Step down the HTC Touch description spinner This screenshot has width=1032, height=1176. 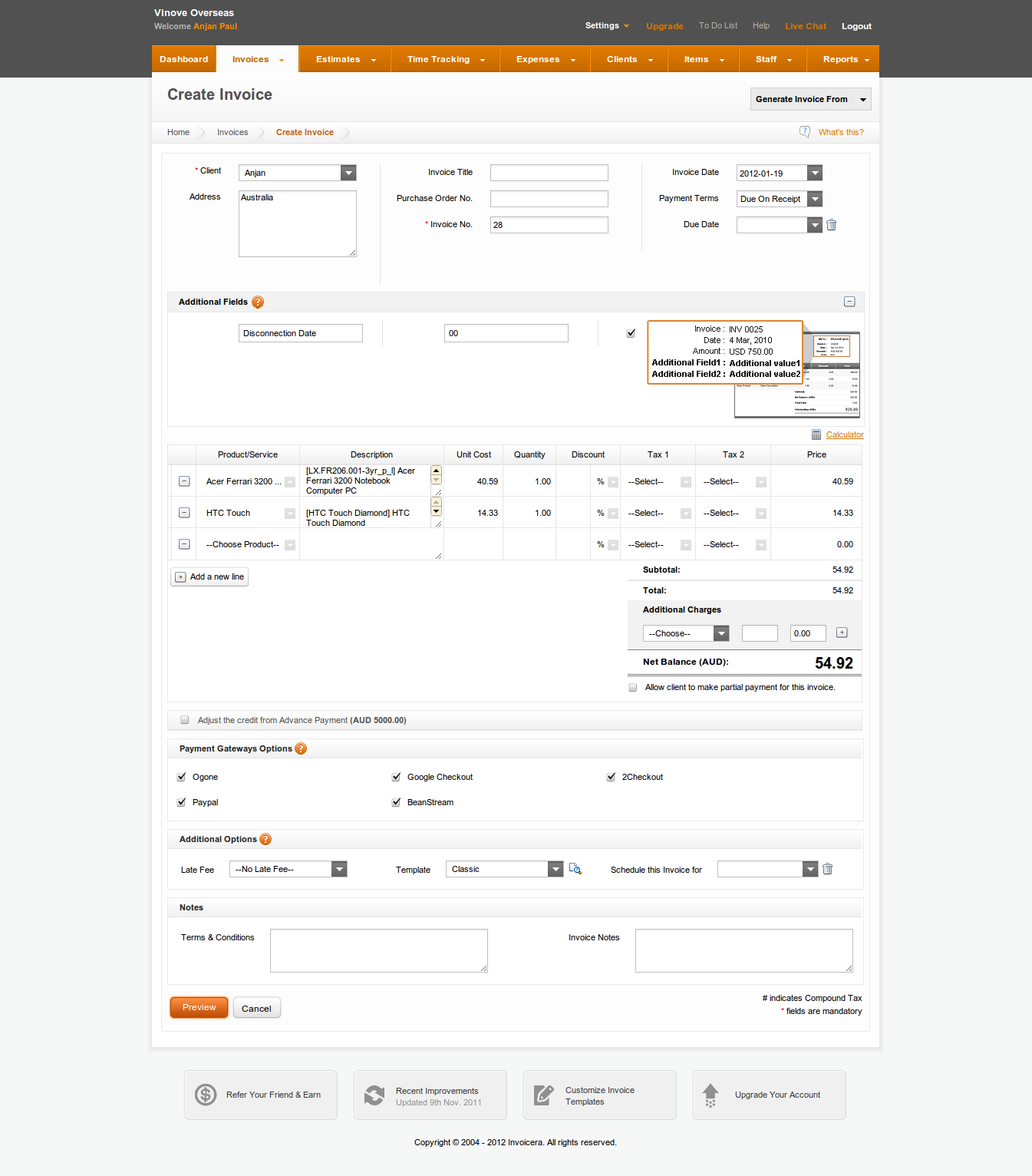click(437, 511)
